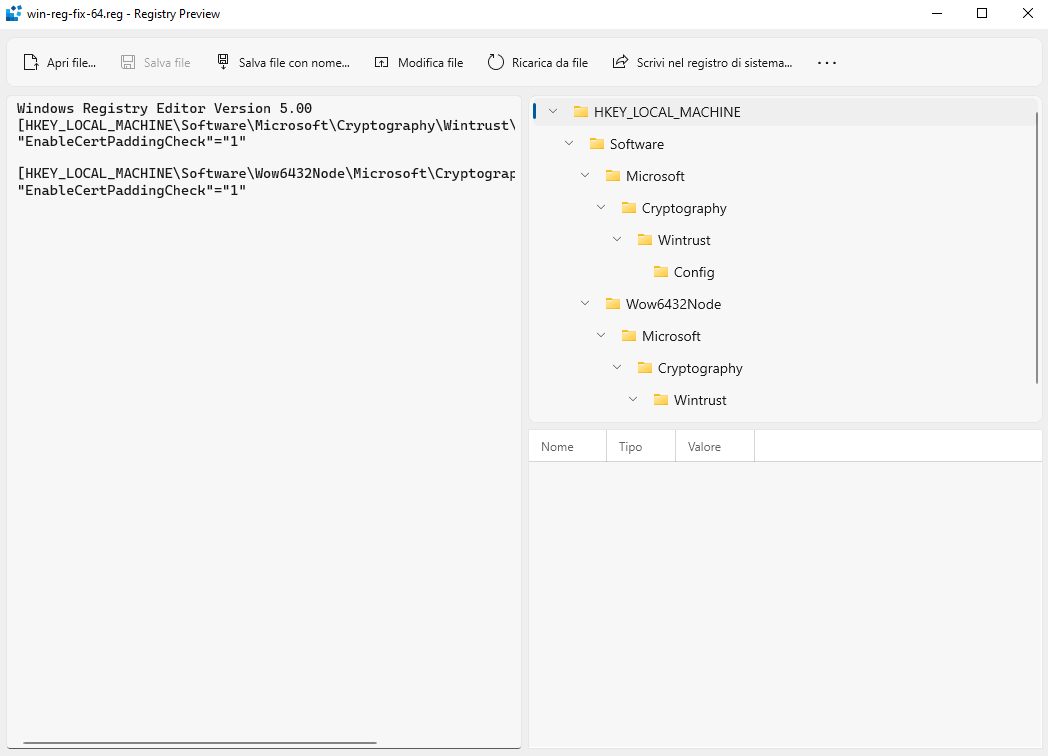This screenshot has width=1048, height=756.
Task: Click the Valore column header
Action: tap(704, 446)
